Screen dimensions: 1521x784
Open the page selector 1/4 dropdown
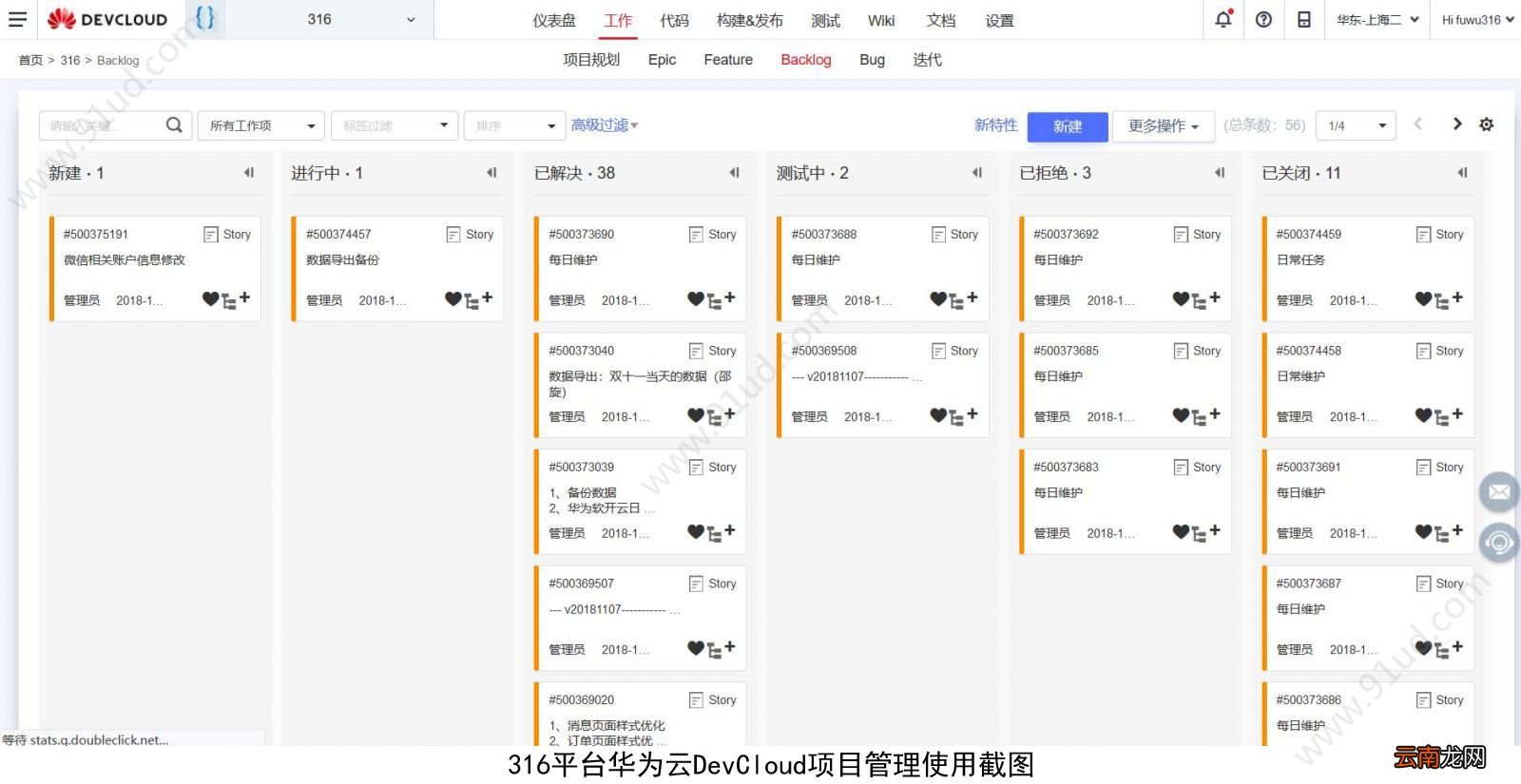[1357, 125]
